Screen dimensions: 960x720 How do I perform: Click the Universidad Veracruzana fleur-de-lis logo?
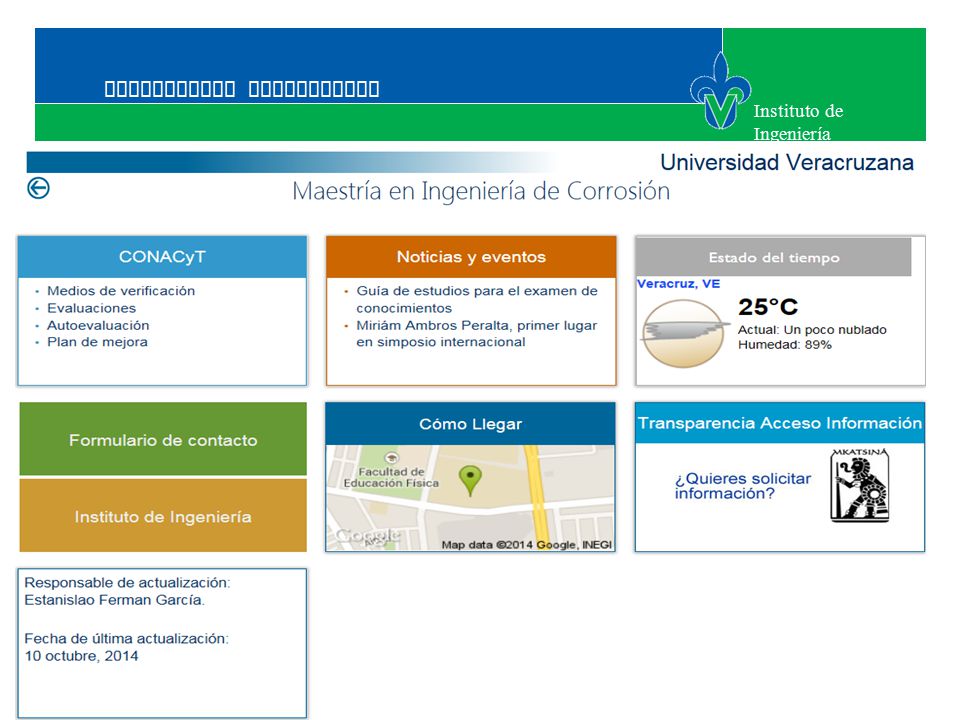[x=721, y=91]
